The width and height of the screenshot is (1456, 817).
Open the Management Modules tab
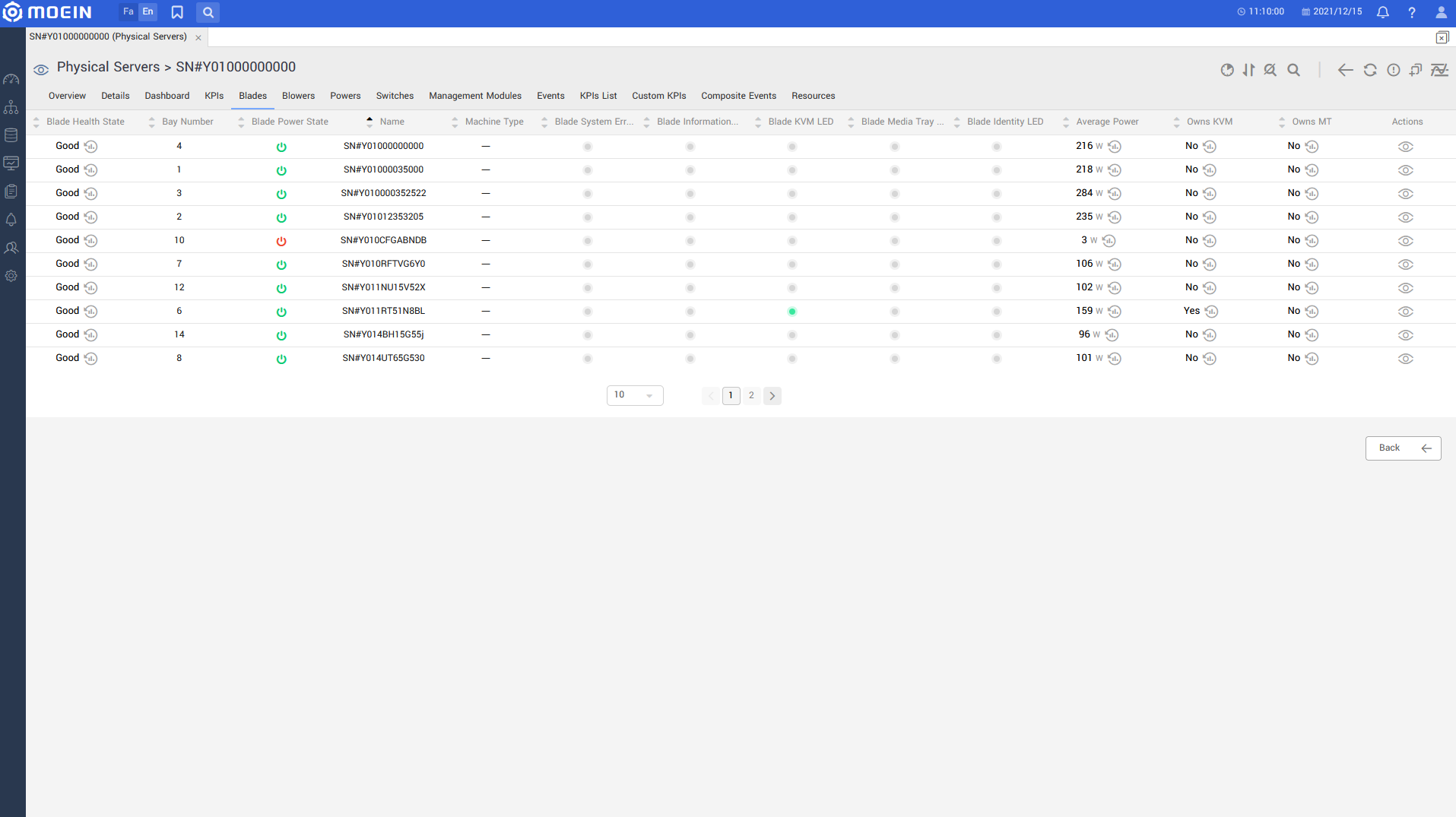pos(474,96)
